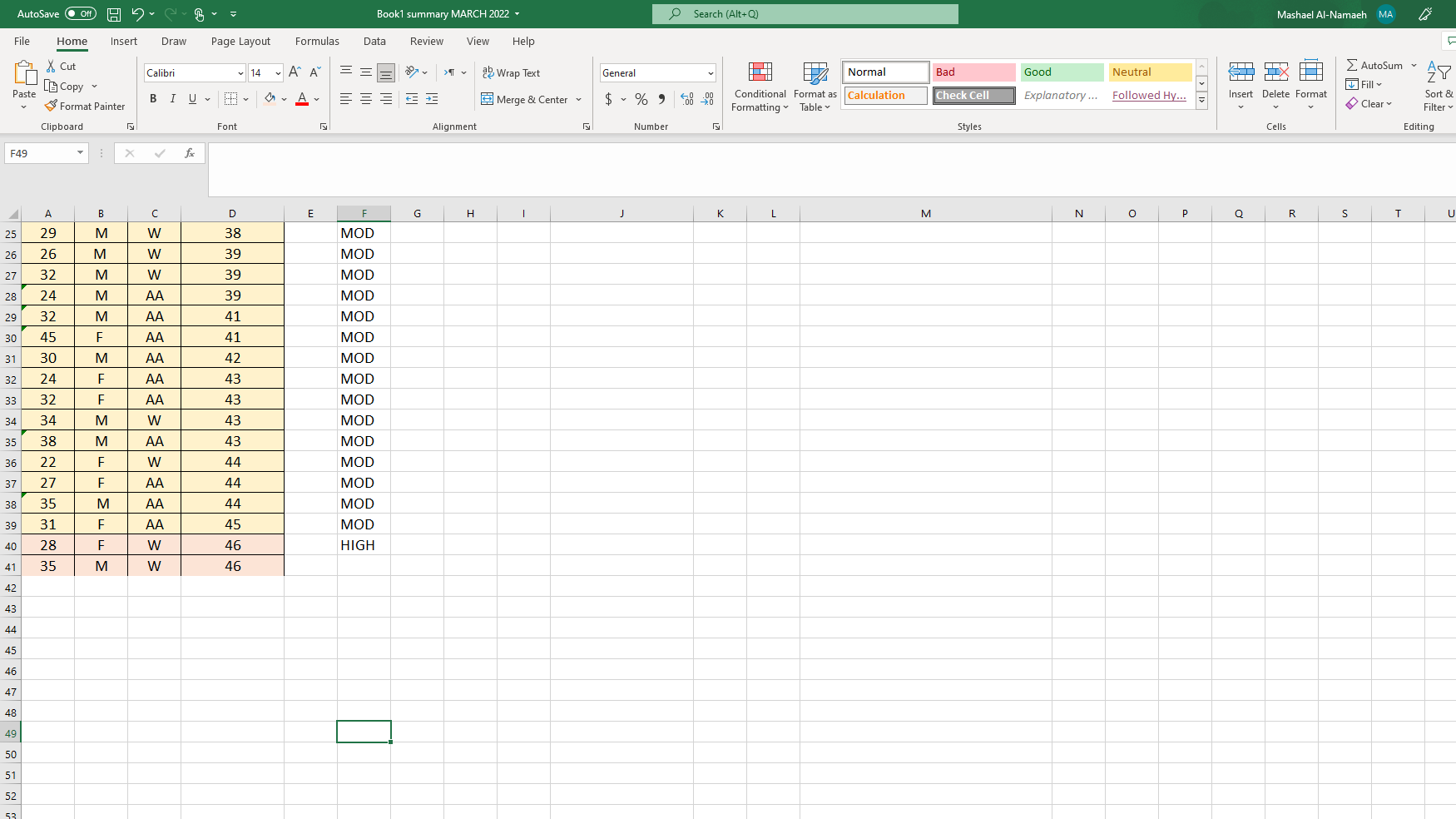Toggle the AutoSave switch

(80, 14)
